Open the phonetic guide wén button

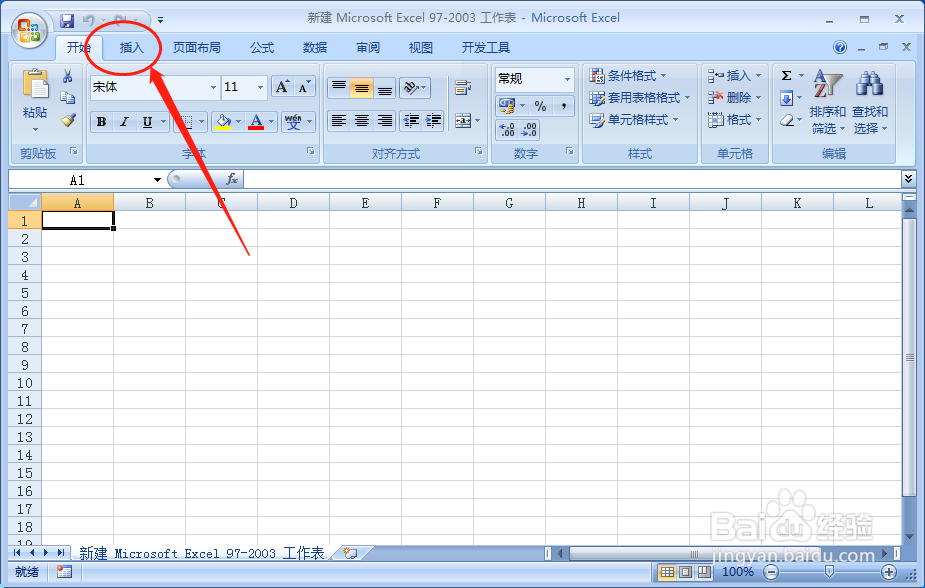pyautogui.click(x=293, y=122)
